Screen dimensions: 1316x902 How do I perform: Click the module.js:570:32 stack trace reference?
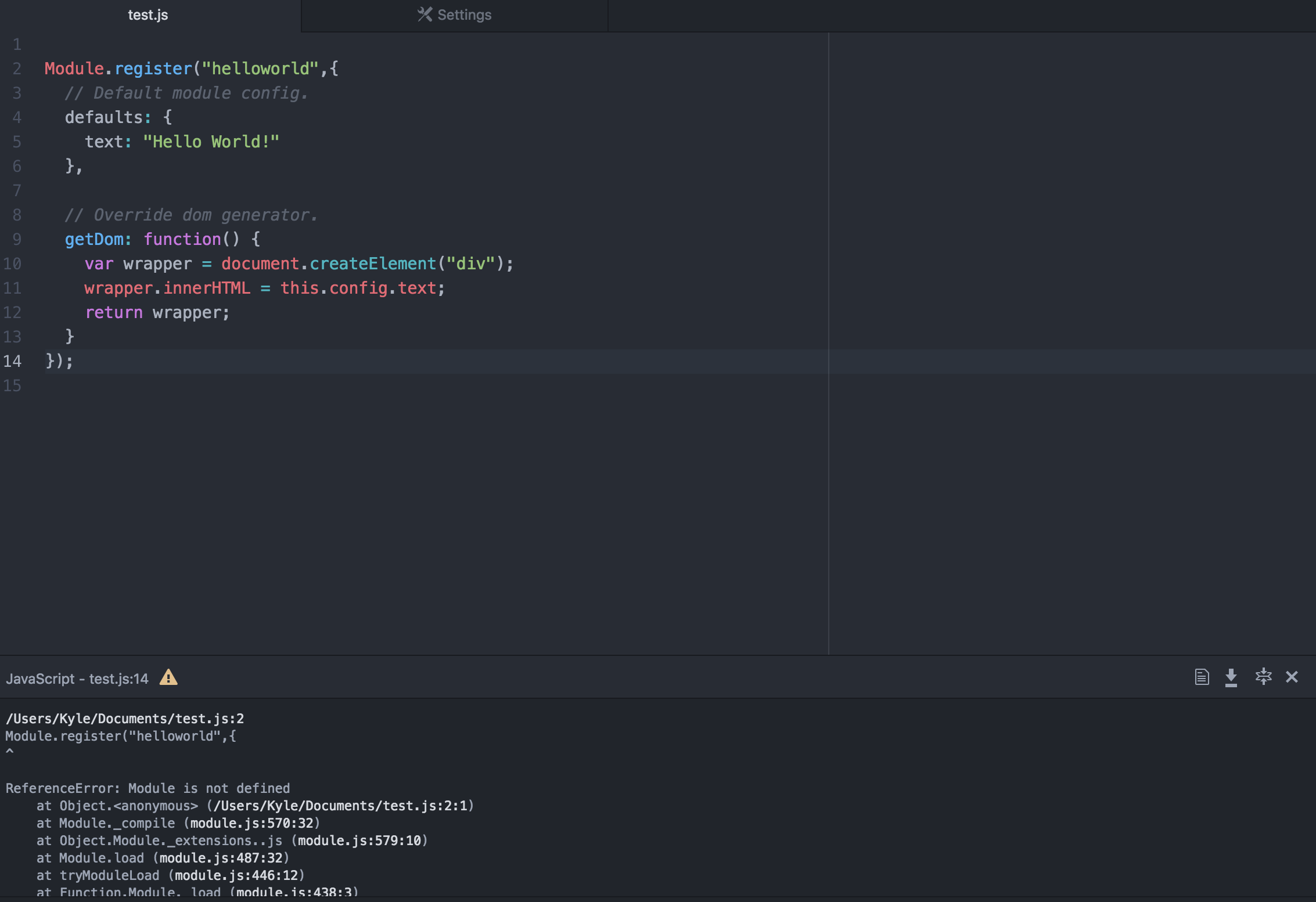tap(251, 823)
